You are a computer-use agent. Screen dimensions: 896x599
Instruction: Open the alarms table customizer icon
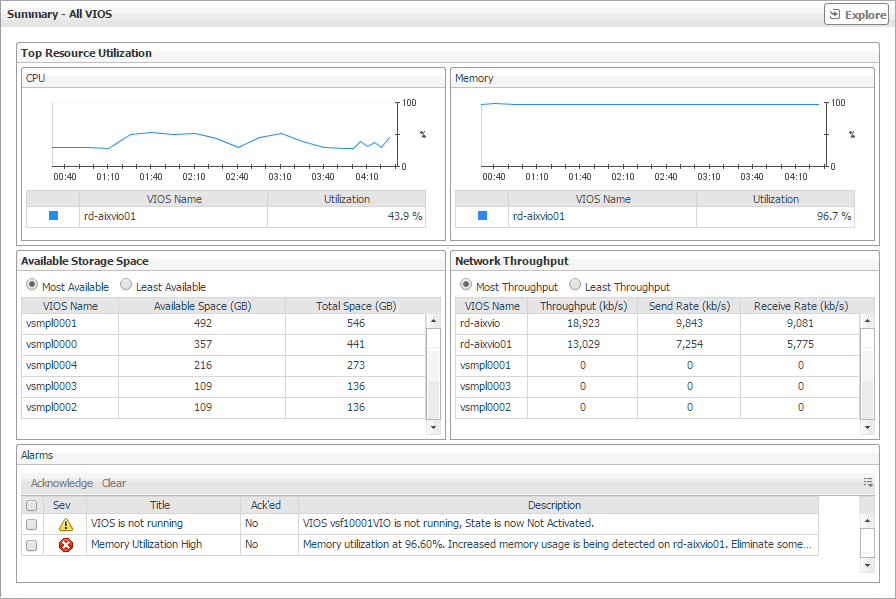click(868, 482)
